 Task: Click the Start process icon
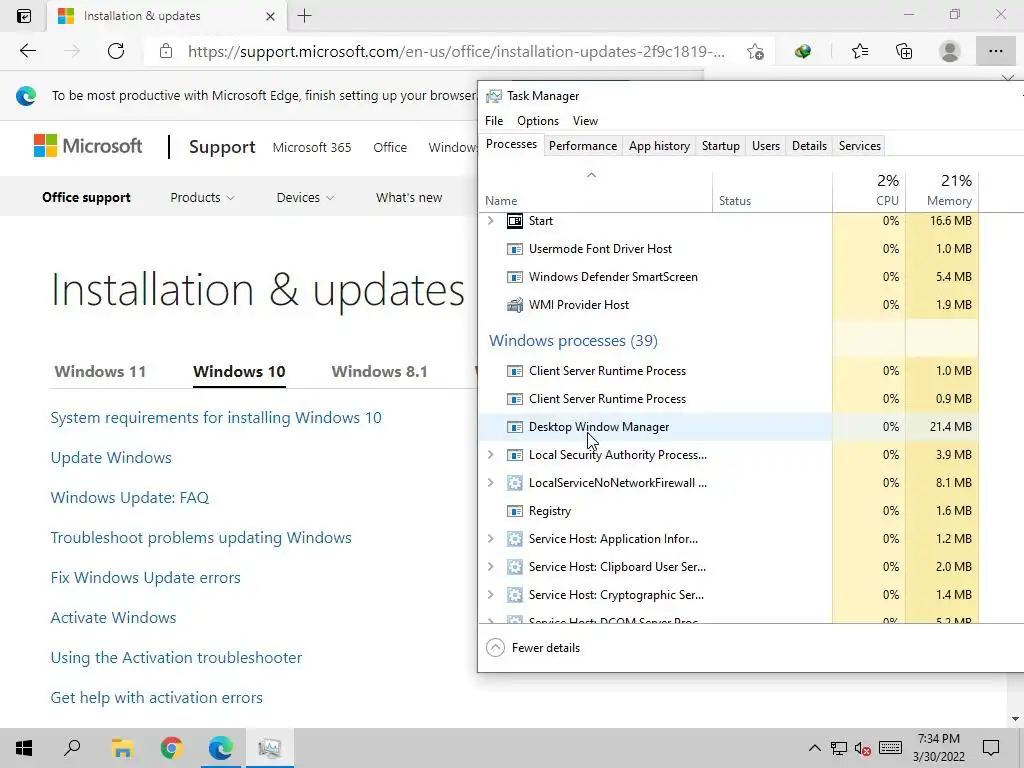(x=515, y=221)
